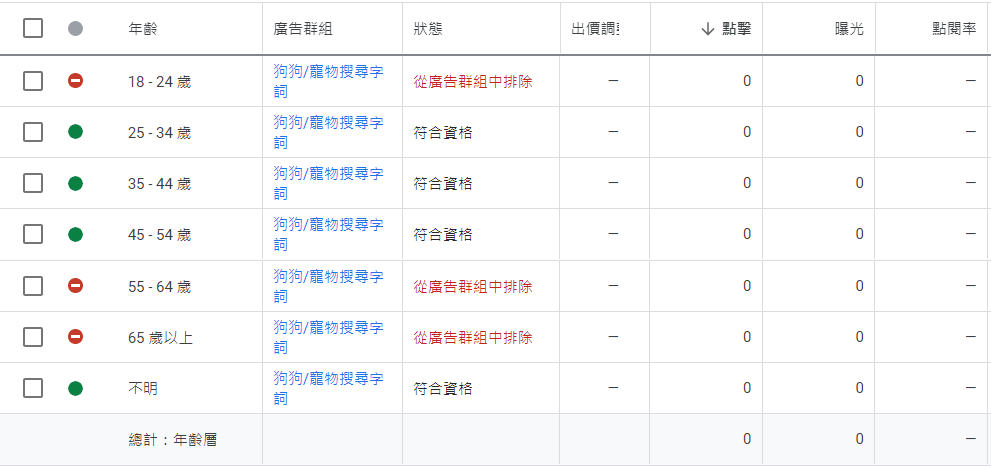The image size is (991, 466).
Task: Sort by the 點擊 column arrow
Action: [x=708, y=29]
